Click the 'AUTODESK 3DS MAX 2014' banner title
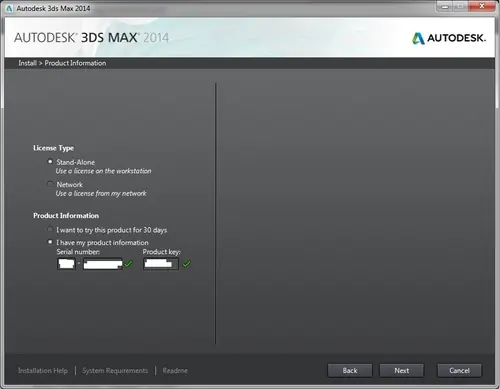The height and width of the screenshot is (389, 500). (91, 38)
